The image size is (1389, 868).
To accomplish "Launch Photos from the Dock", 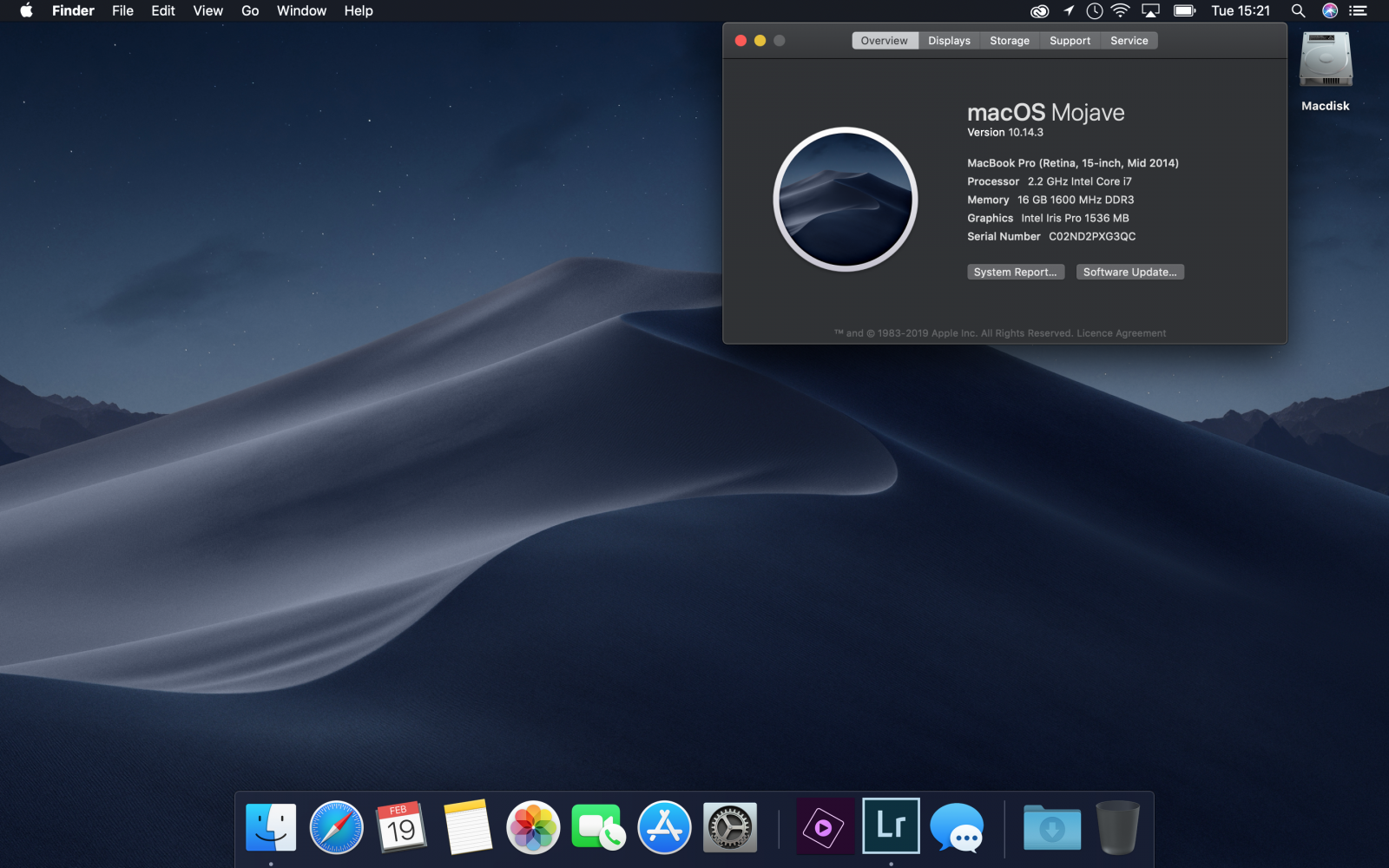I will (x=533, y=827).
